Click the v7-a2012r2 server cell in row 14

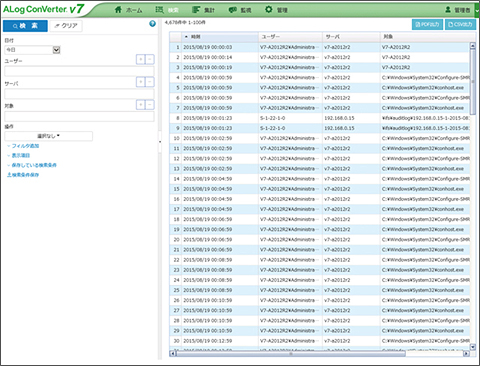click(337, 179)
